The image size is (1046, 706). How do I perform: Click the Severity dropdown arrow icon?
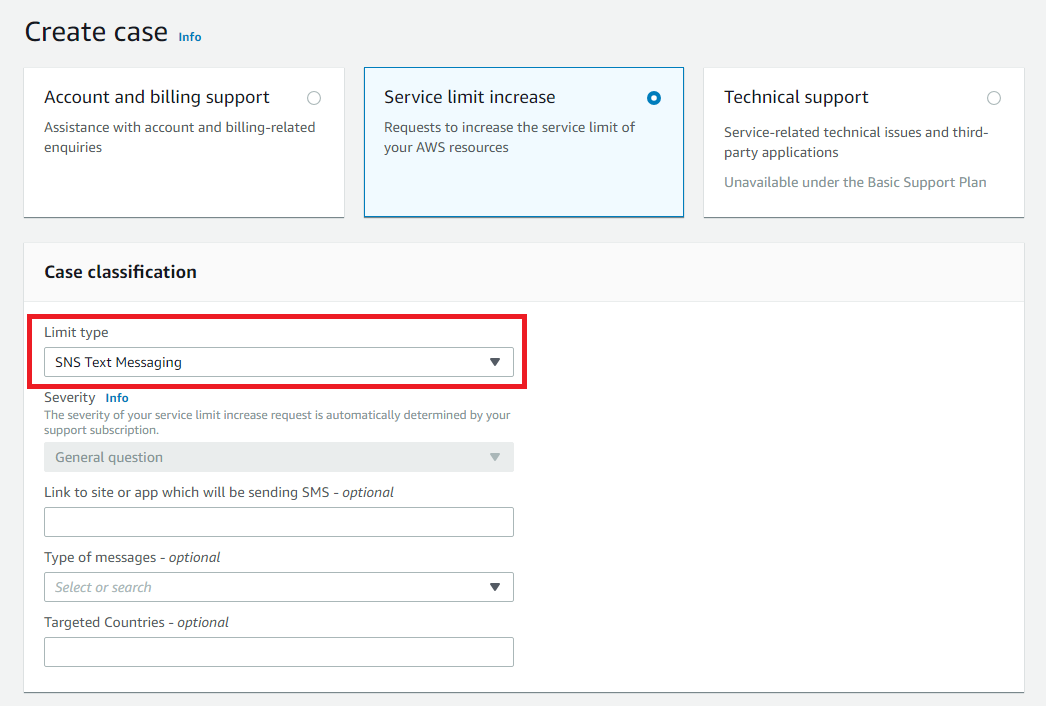tap(495, 457)
